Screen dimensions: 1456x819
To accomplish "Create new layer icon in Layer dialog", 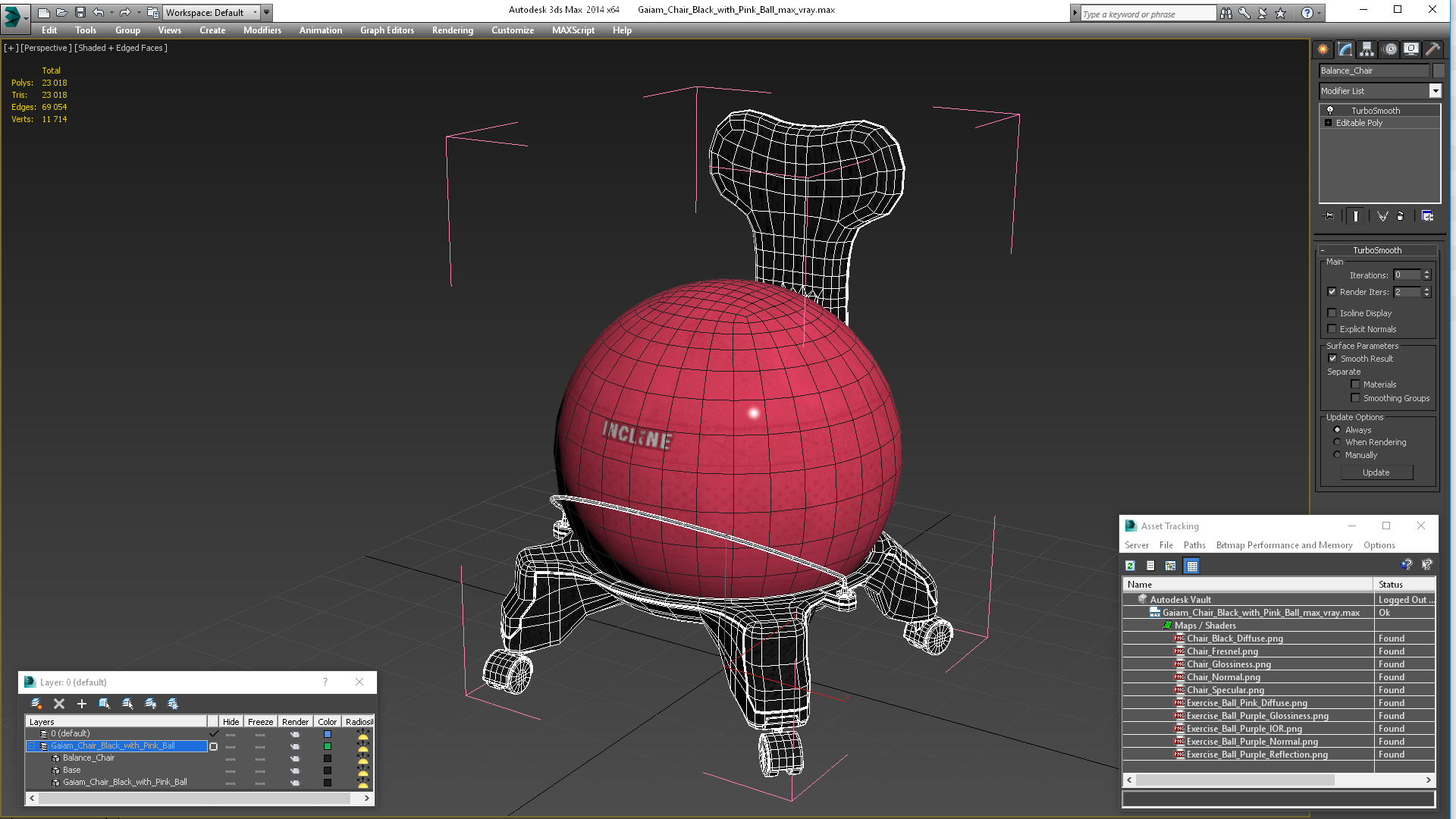I will tap(36, 704).
